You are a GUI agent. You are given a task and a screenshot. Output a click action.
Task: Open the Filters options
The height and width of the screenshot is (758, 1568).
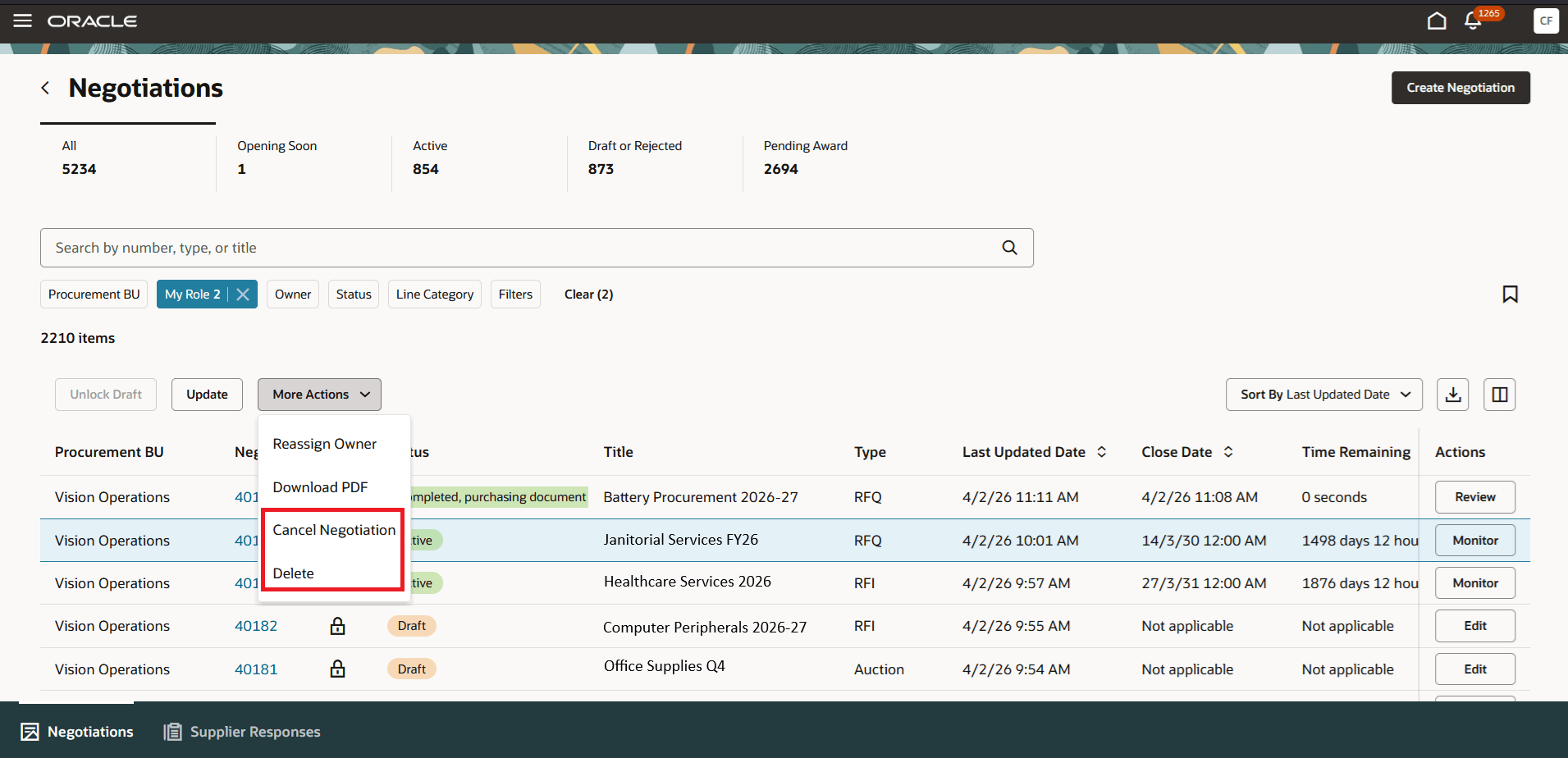click(x=514, y=294)
